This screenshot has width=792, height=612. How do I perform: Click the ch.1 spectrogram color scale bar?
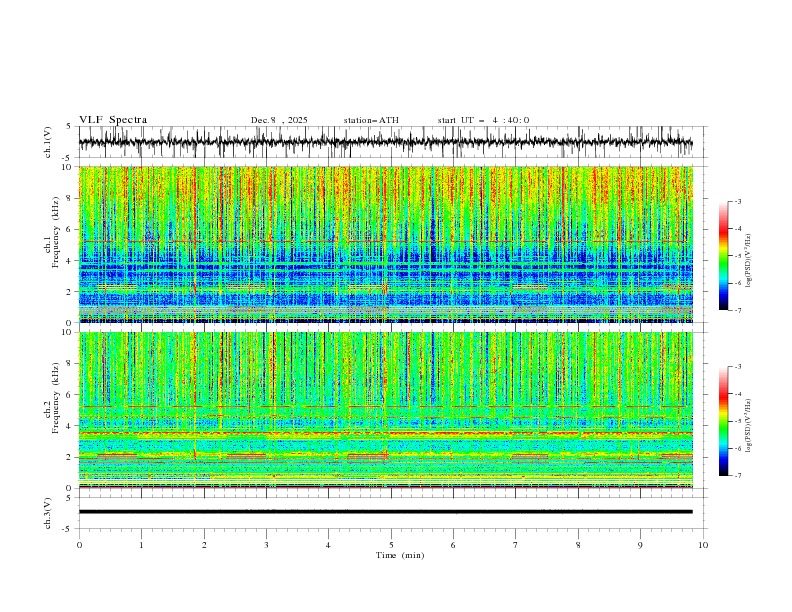pyautogui.click(x=723, y=256)
